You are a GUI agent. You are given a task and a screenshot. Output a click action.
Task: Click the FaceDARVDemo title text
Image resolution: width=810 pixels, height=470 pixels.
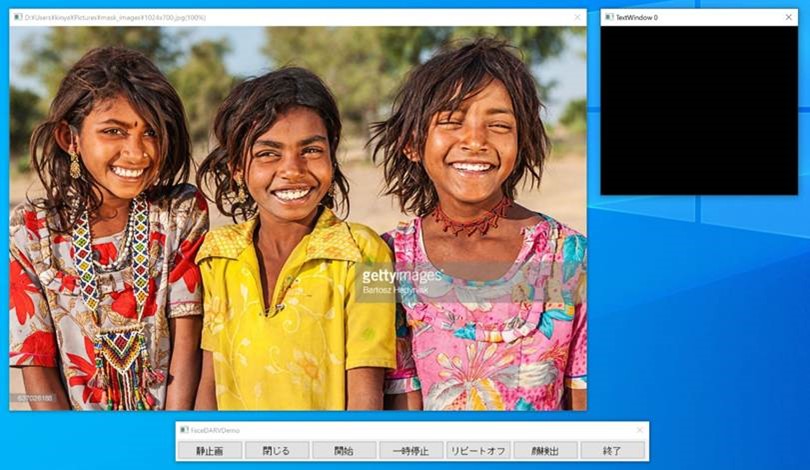point(215,430)
